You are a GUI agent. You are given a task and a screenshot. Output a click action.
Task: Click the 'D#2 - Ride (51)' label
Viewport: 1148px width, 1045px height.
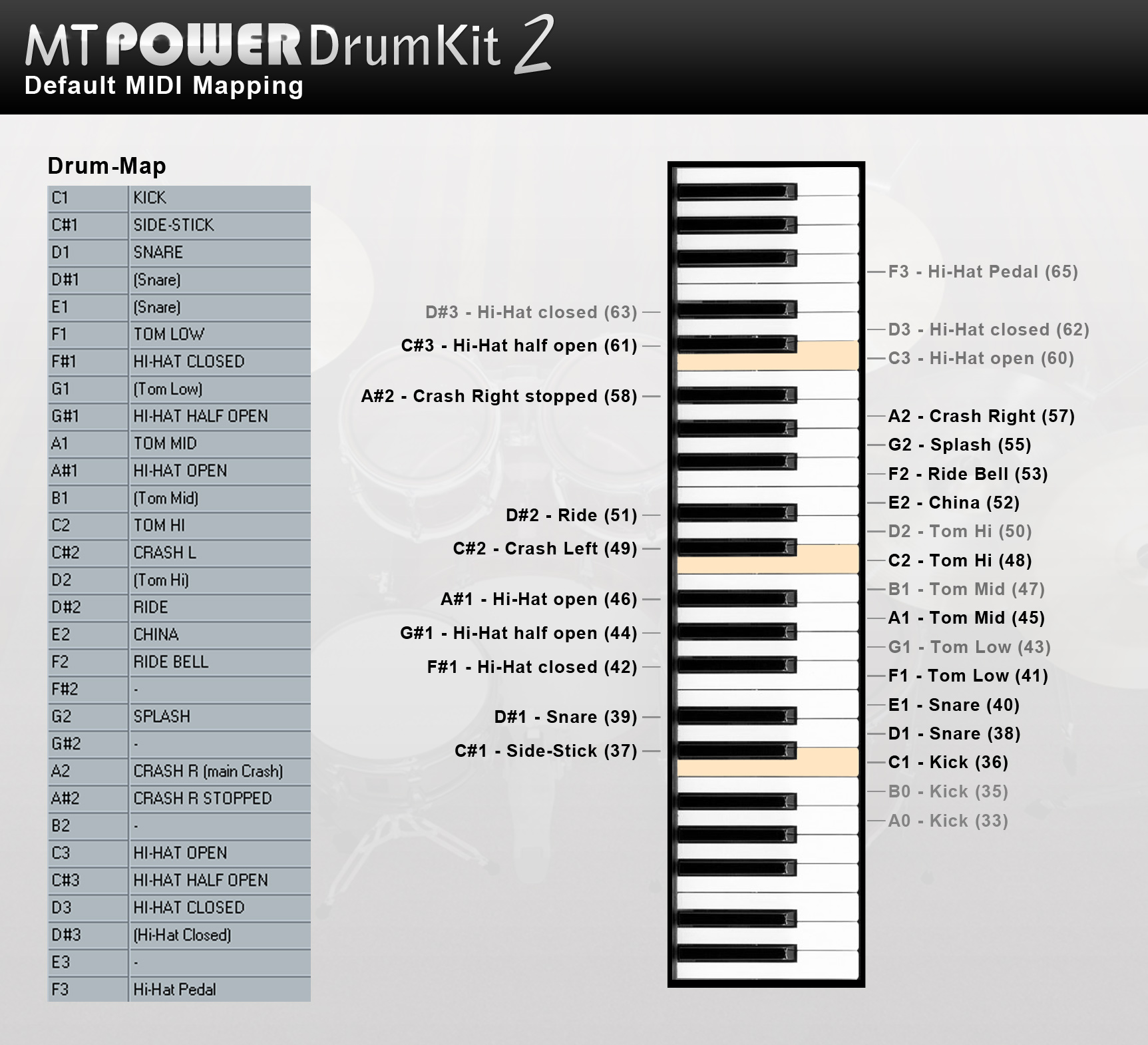pyautogui.click(x=571, y=515)
